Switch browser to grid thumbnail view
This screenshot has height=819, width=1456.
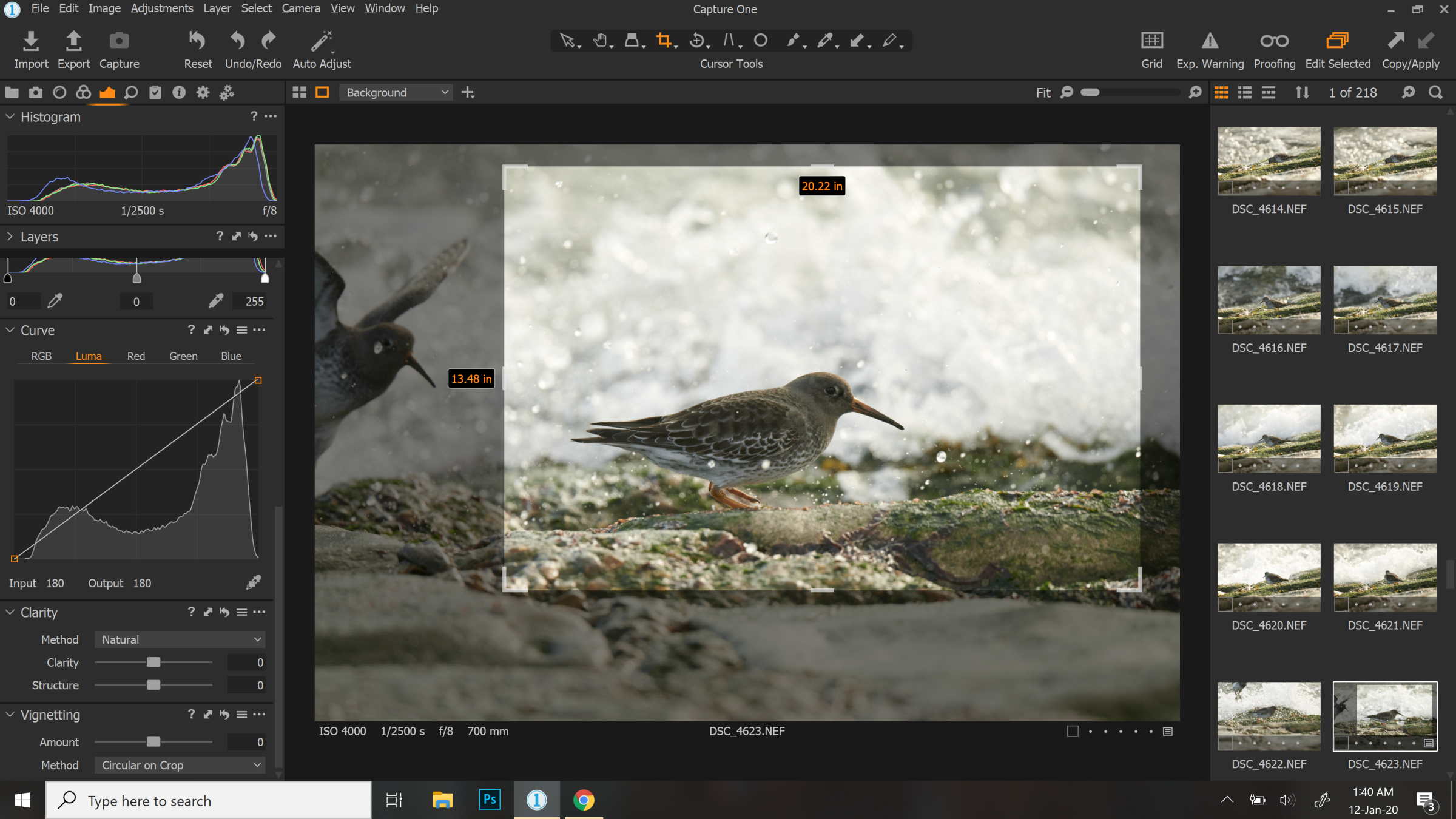coord(1221,92)
